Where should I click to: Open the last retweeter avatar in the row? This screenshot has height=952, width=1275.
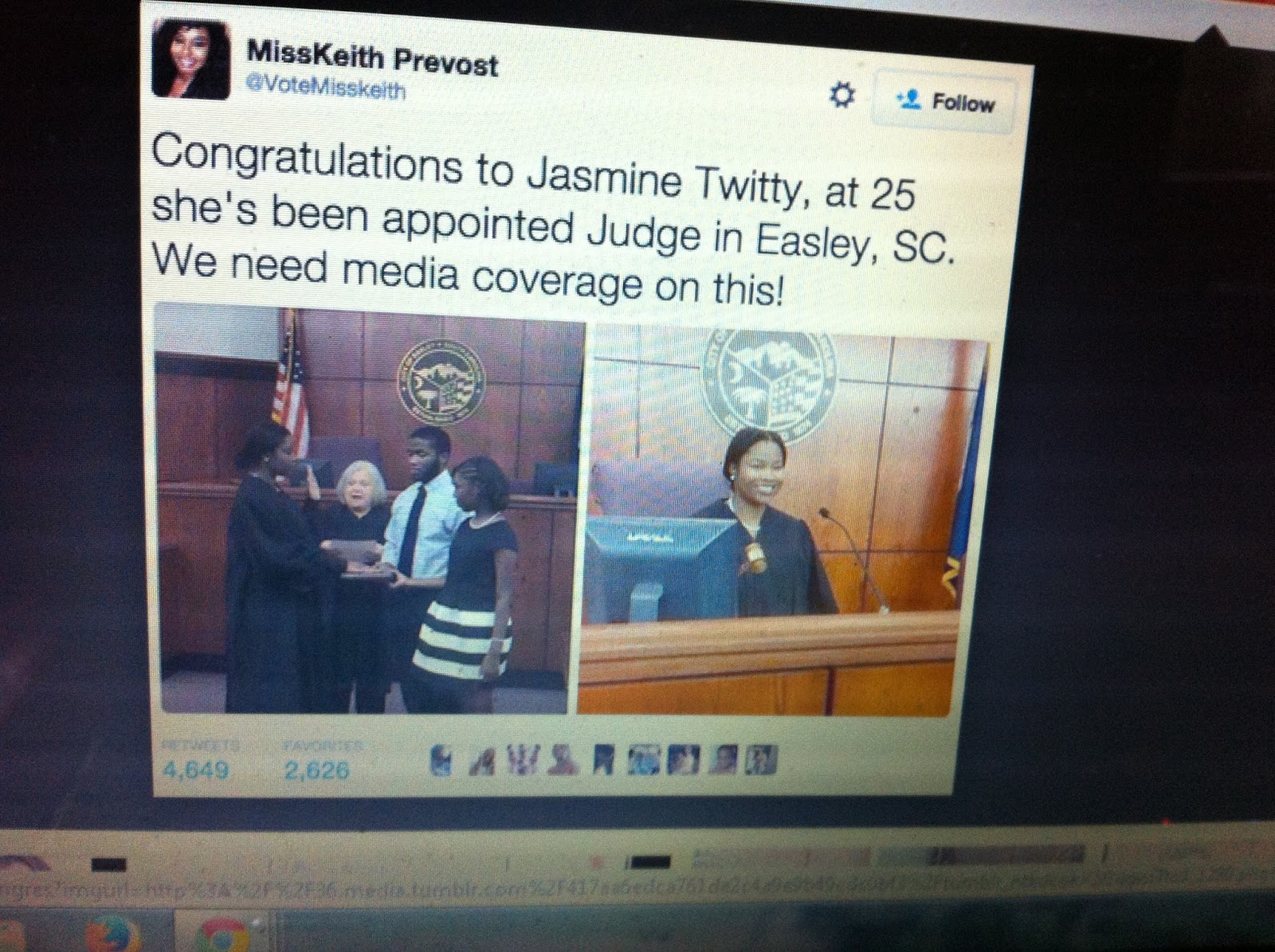761,760
